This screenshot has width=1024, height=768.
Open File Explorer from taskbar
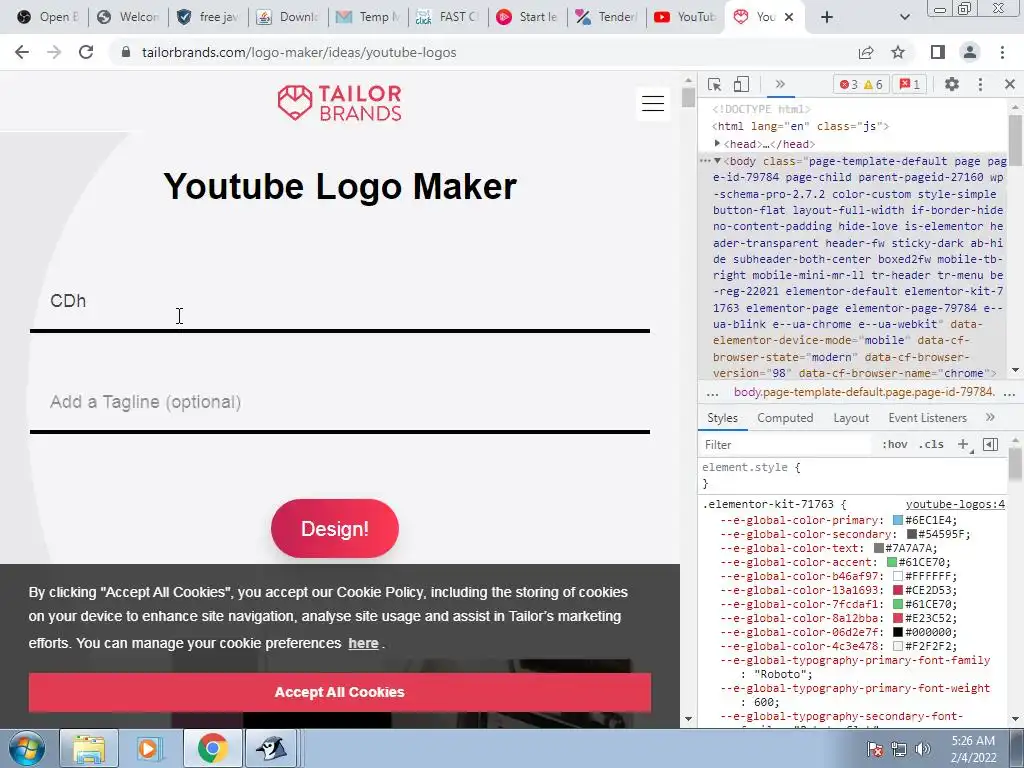point(89,748)
